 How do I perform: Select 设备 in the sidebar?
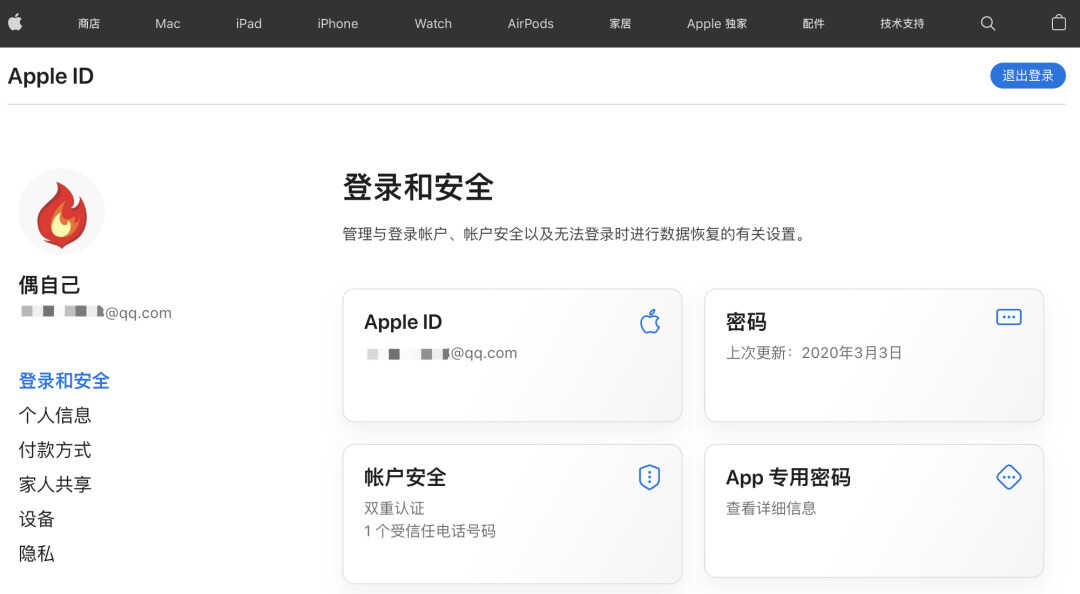[x=37, y=519]
